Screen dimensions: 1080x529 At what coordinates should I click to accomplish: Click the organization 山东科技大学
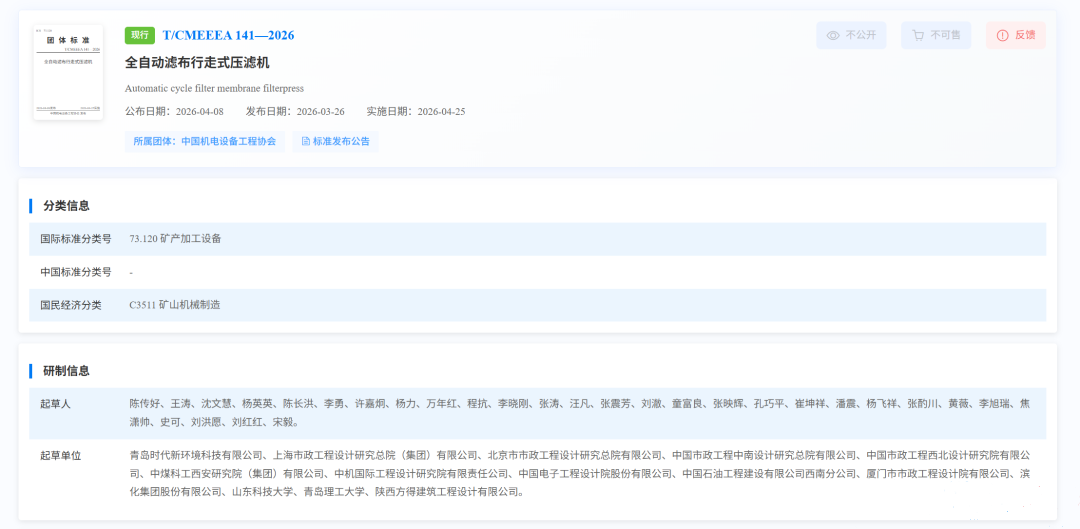click(264, 492)
